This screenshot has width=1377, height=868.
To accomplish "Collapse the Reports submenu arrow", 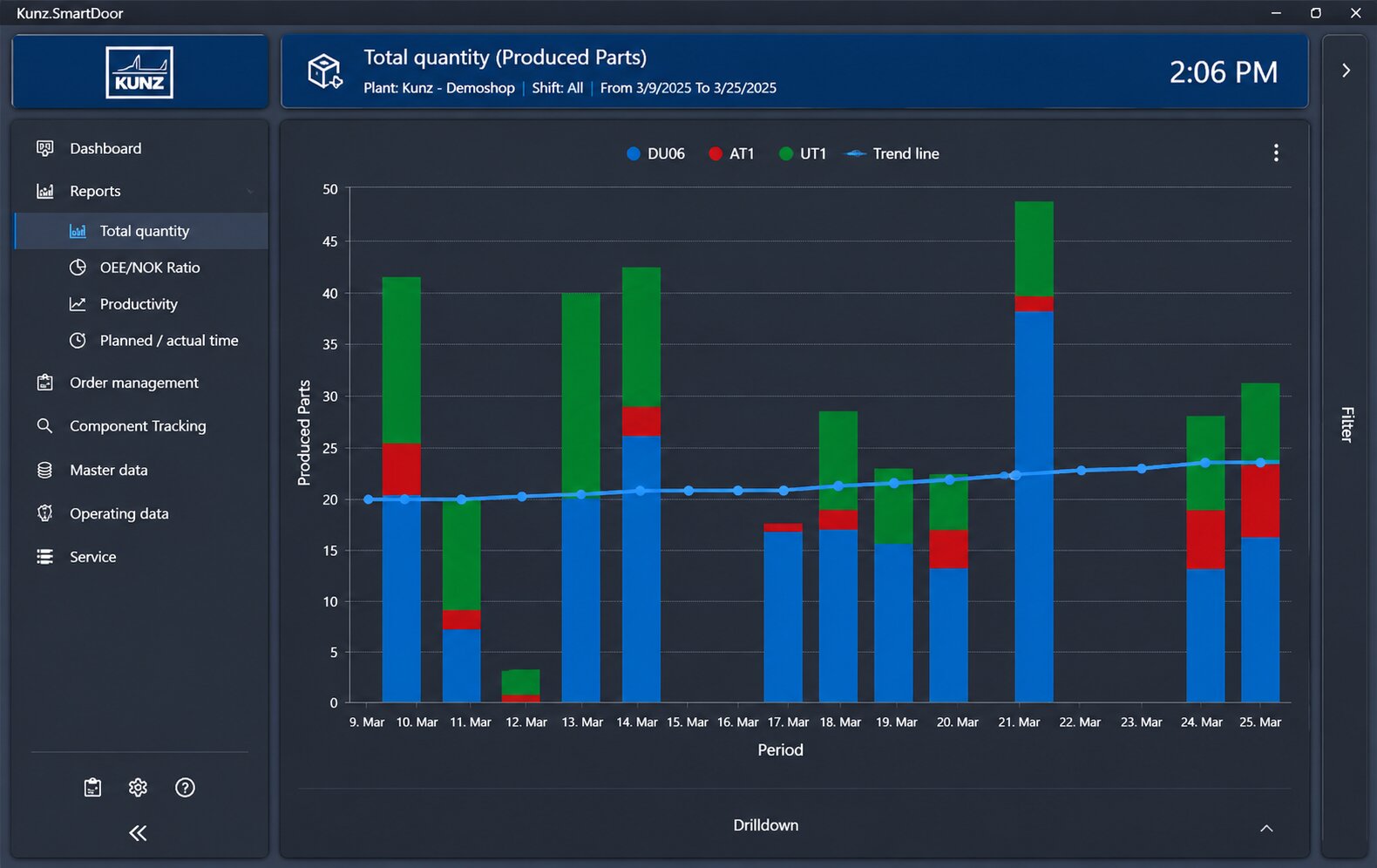I will [x=250, y=192].
